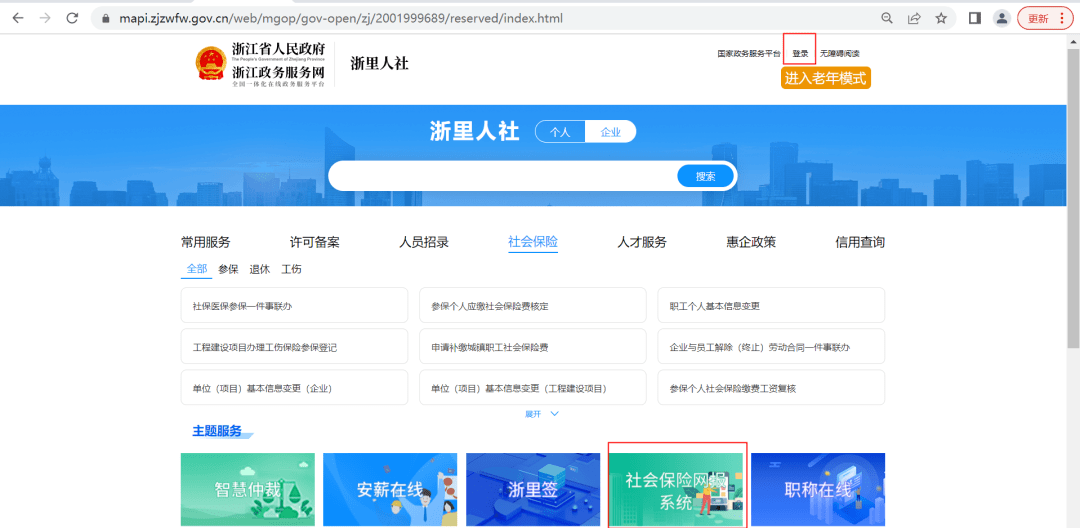Open the Chrome profile avatar

pyautogui.click(x=1001, y=18)
